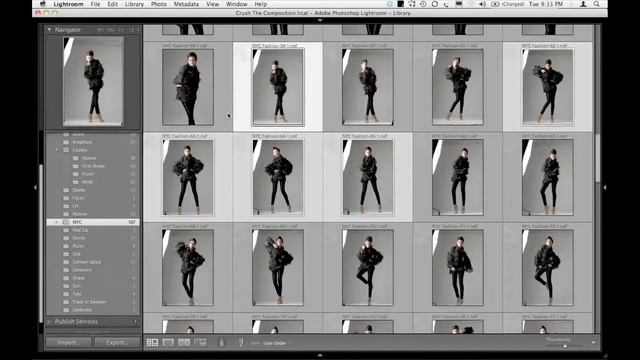Click the battery status icon
This screenshot has height=360, width=640.
point(495,4)
